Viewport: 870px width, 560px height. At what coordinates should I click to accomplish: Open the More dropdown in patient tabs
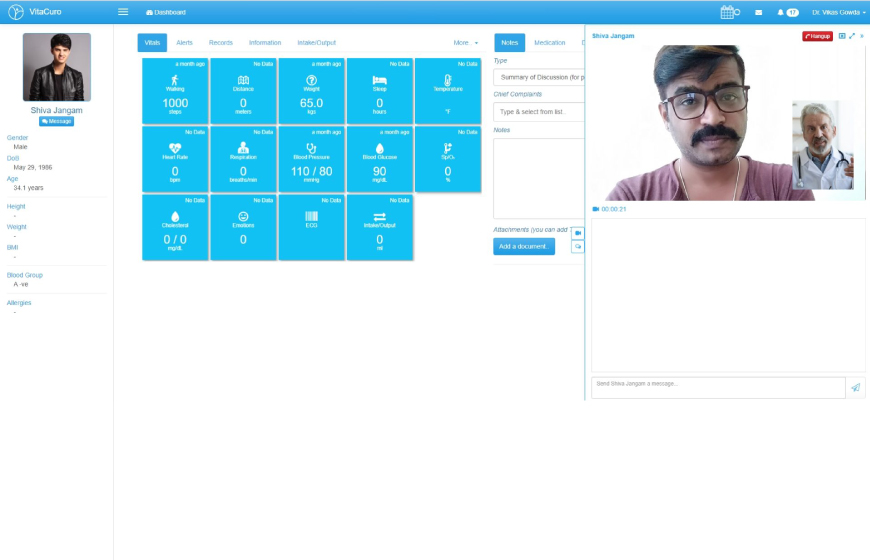coord(466,43)
